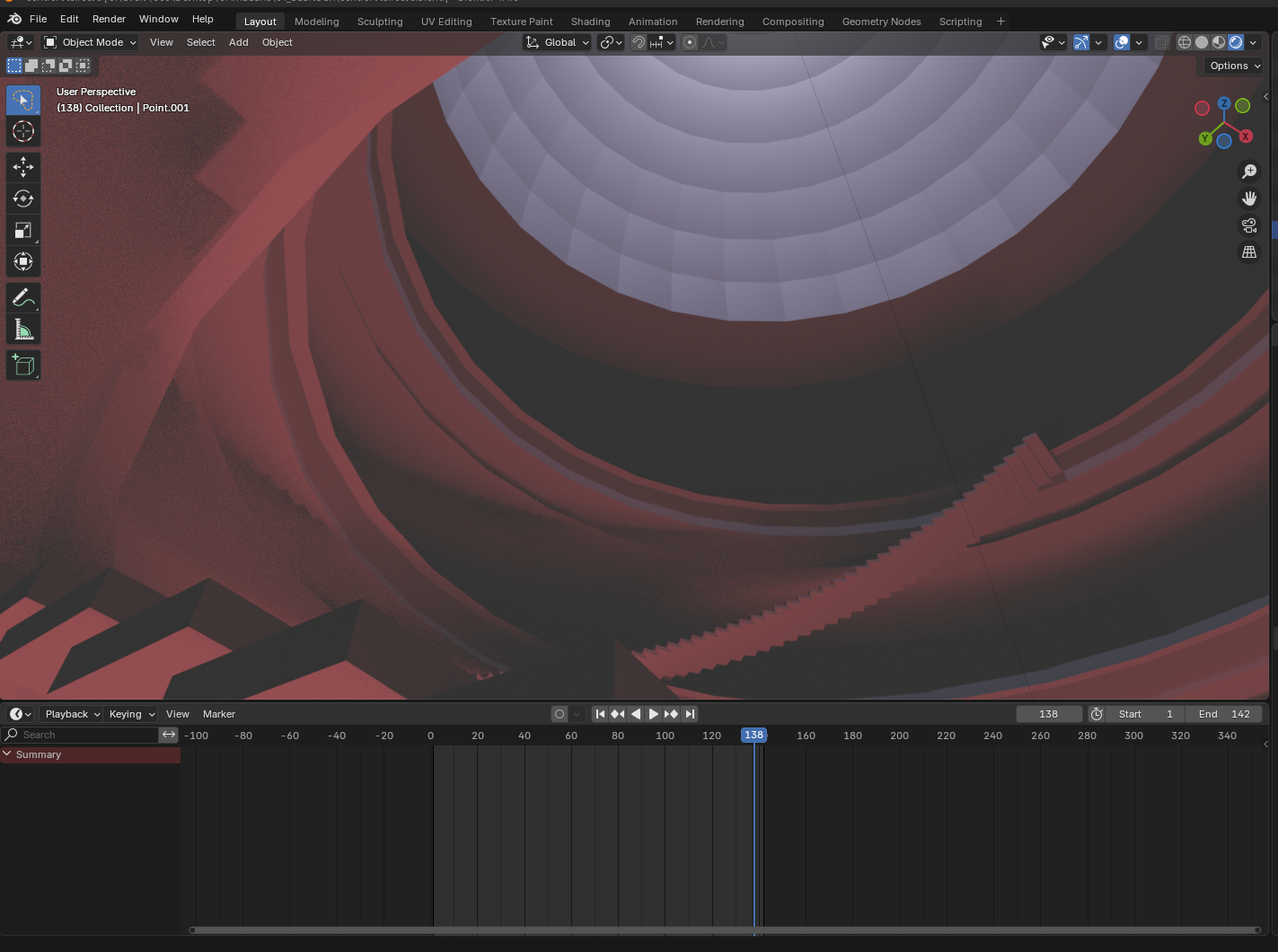This screenshot has width=1278, height=952.
Task: Click the current frame field showing 138
Action: click(1048, 714)
